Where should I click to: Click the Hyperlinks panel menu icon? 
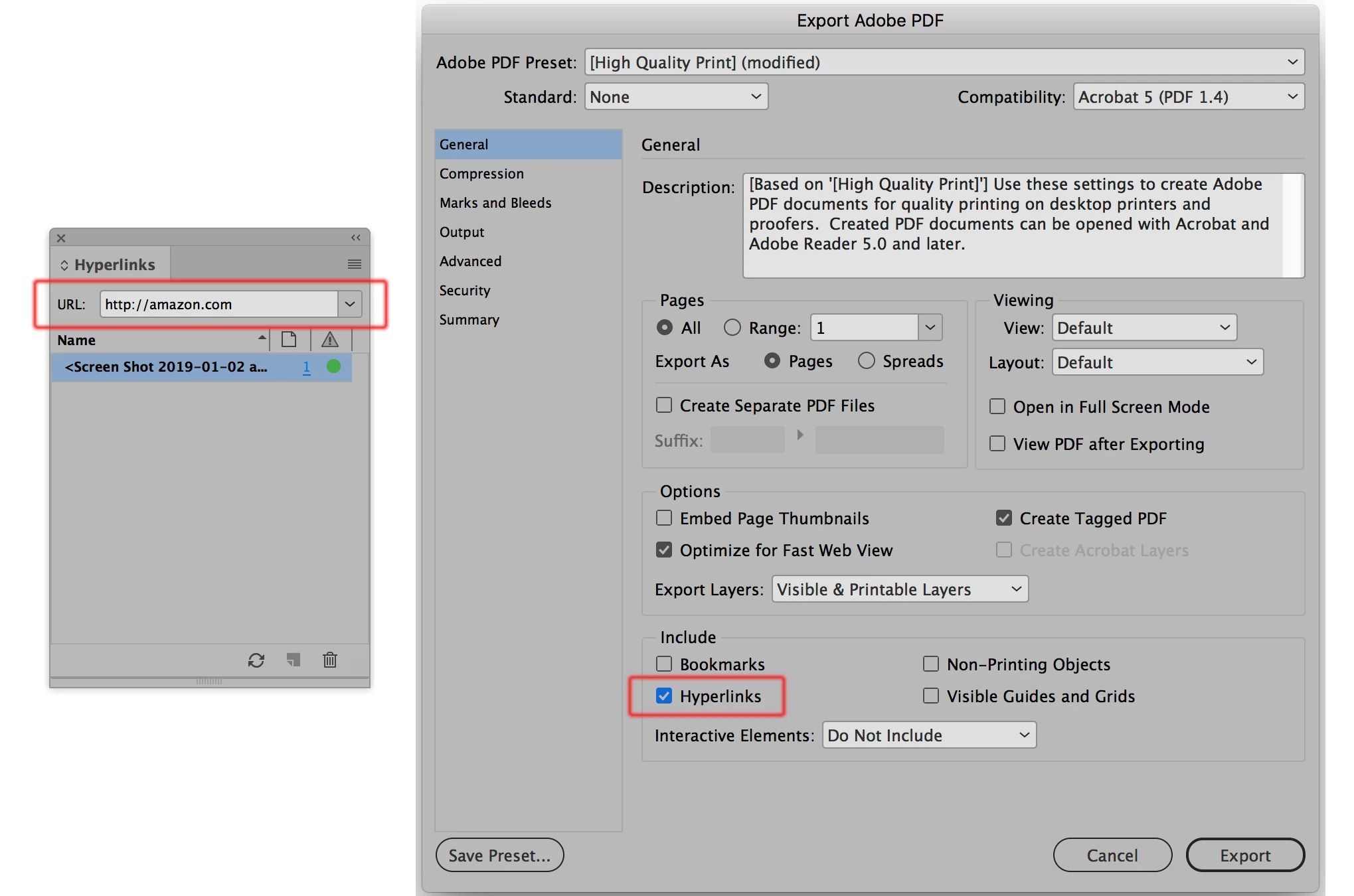point(354,264)
